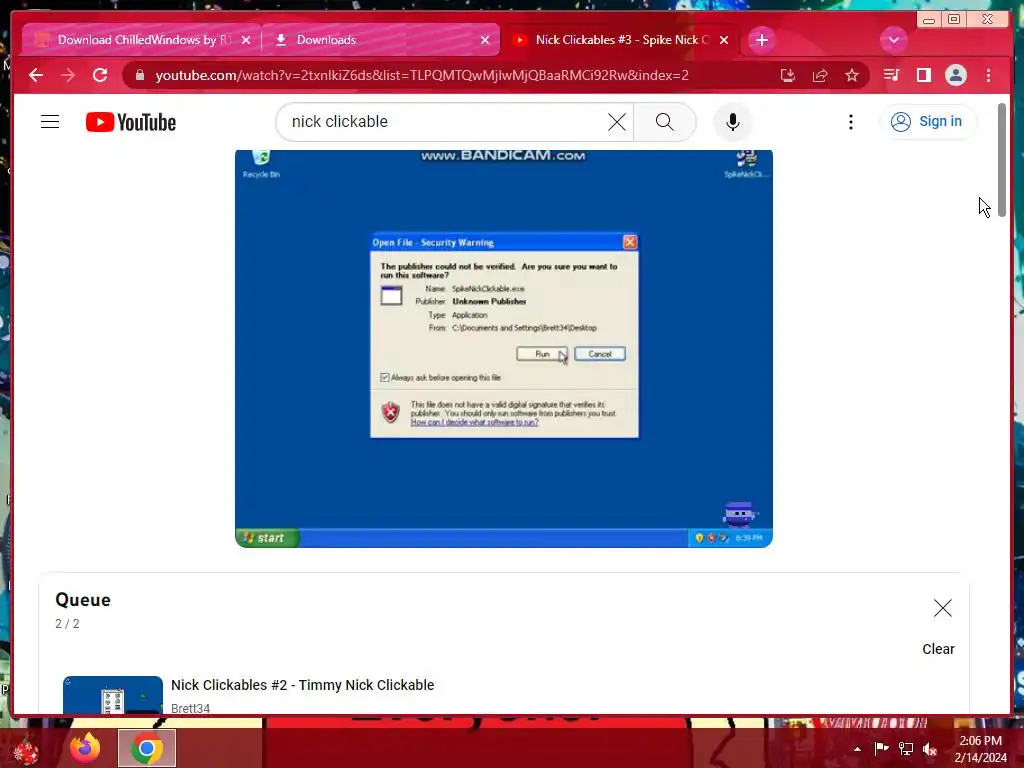Click the muted volume tray icon

click(930, 749)
